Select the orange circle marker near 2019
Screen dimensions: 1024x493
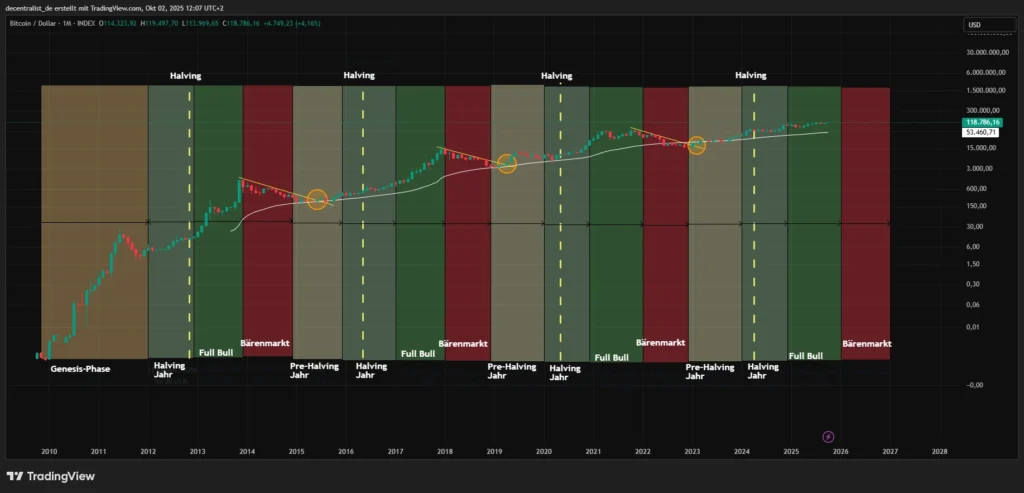pyautogui.click(x=507, y=164)
